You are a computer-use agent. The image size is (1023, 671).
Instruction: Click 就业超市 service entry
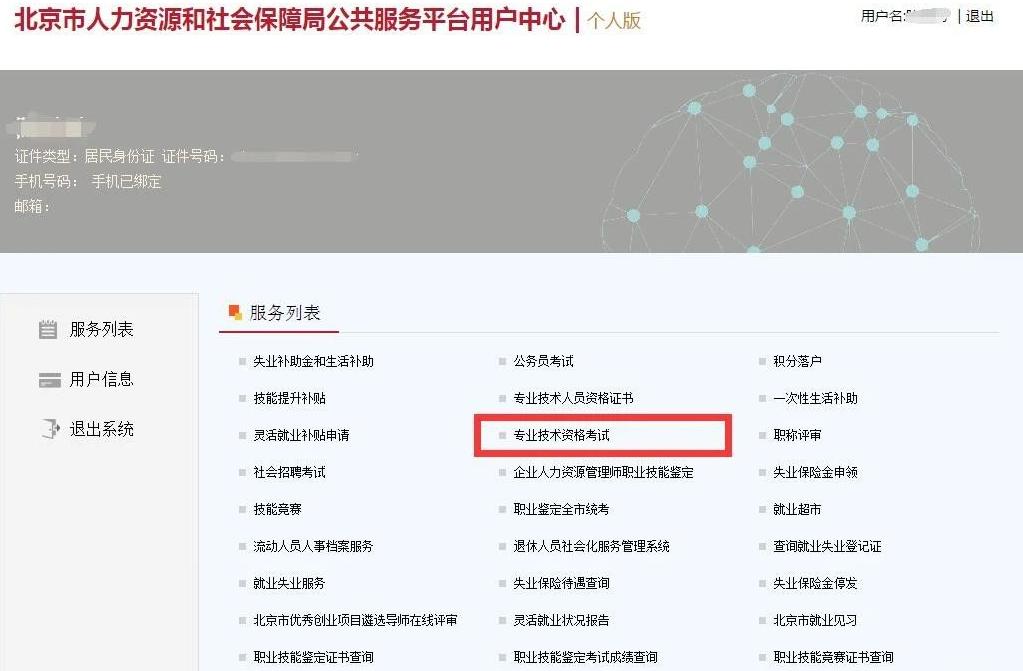[789, 509]
